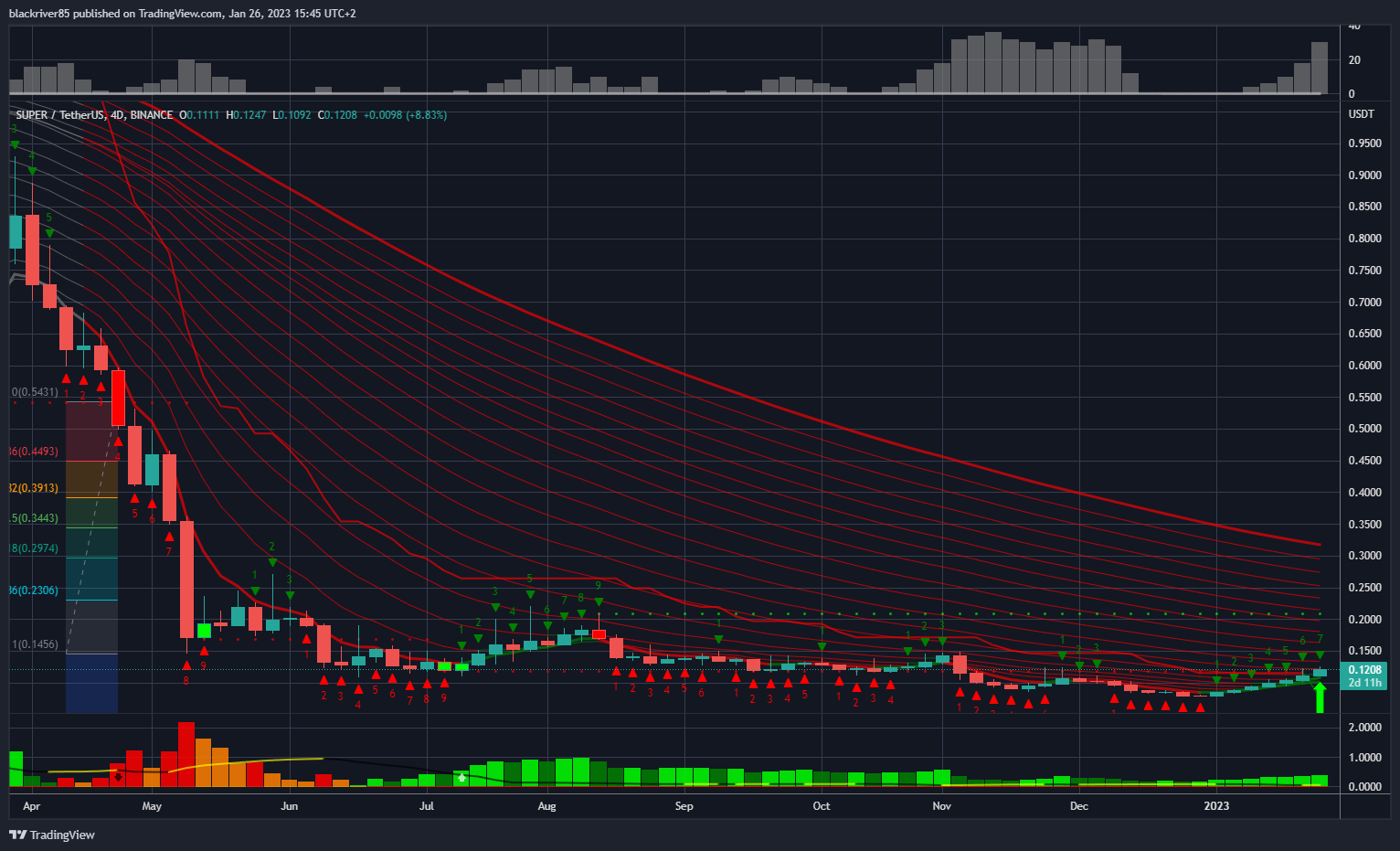
Task: Click the 0.2000 price axis label
Action: (x=1365, y=620)
